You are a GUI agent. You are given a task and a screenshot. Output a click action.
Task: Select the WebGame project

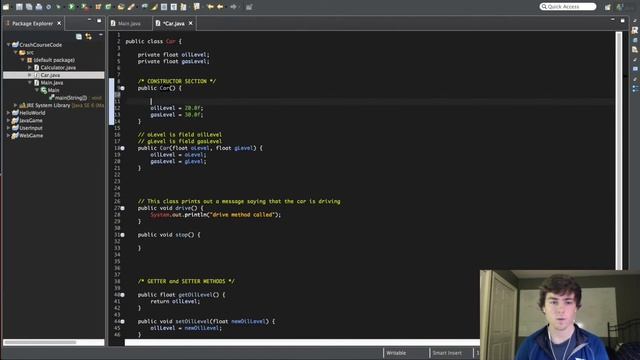click(x=31, y=135)
